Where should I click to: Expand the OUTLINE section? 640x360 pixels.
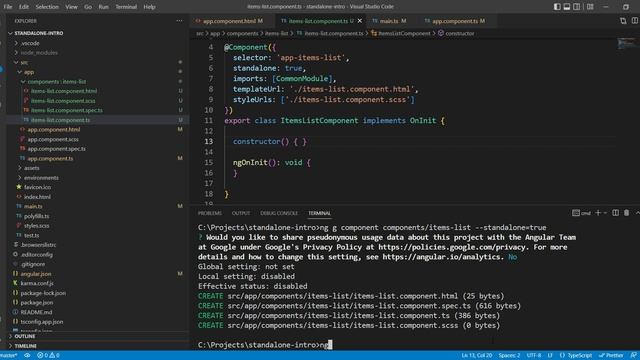(x=25, y=336)
